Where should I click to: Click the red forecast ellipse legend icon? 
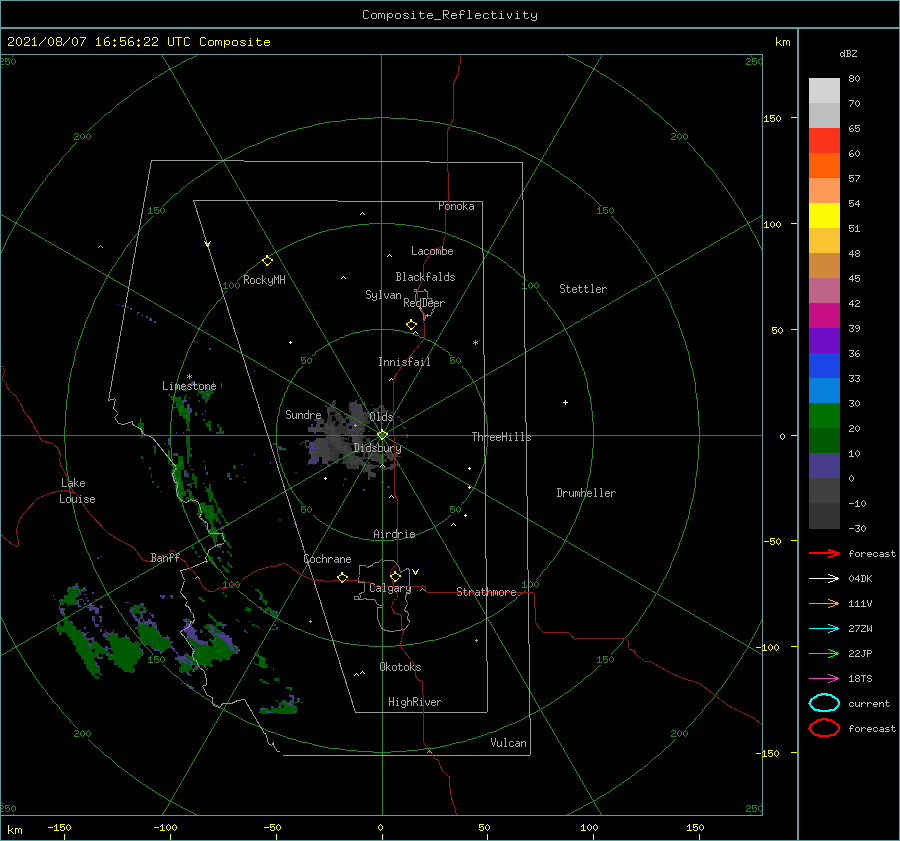(824, 728)
